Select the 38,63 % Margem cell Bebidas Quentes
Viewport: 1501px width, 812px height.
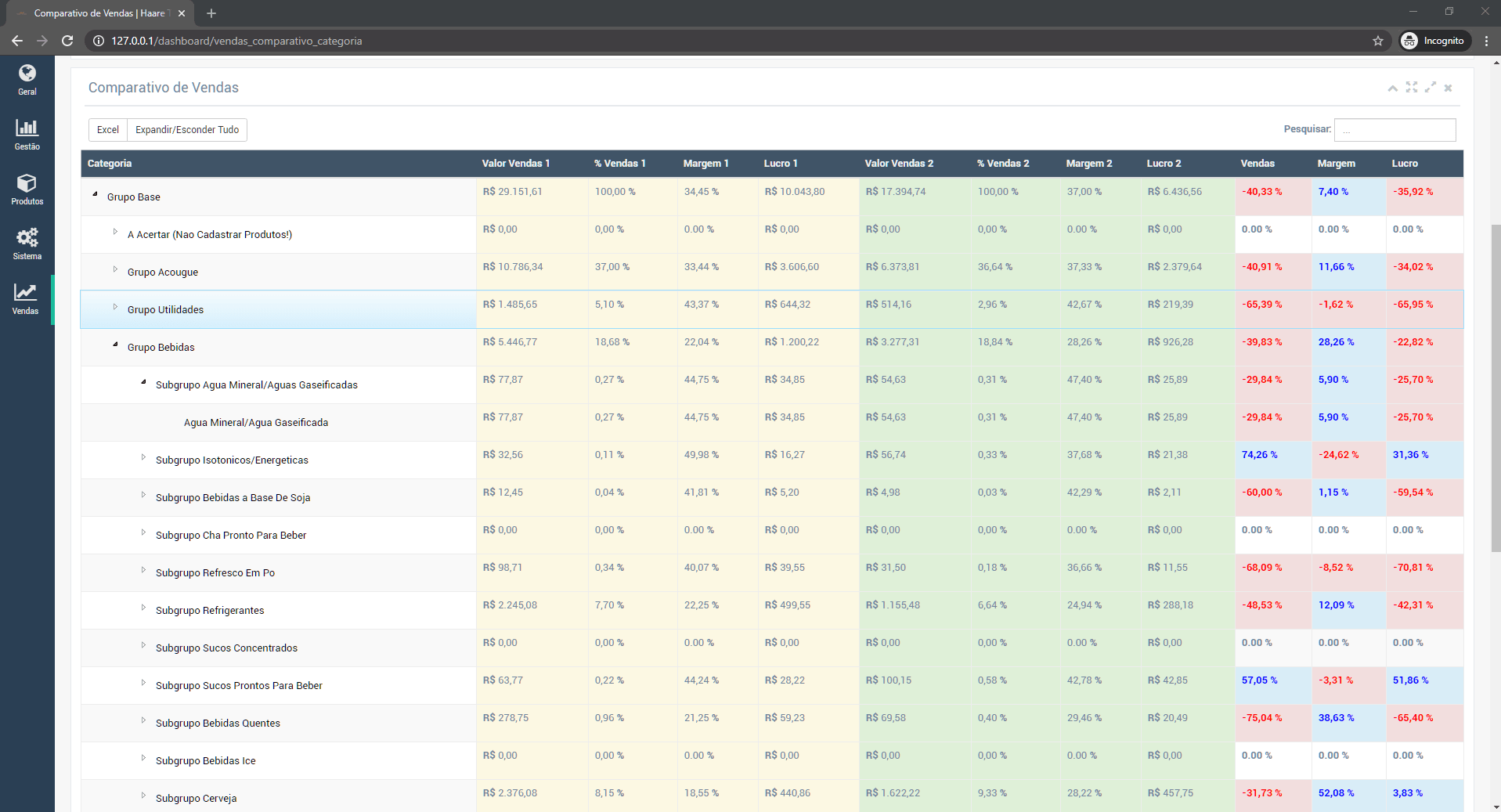pyautogui.click(x=1348, y=724)
